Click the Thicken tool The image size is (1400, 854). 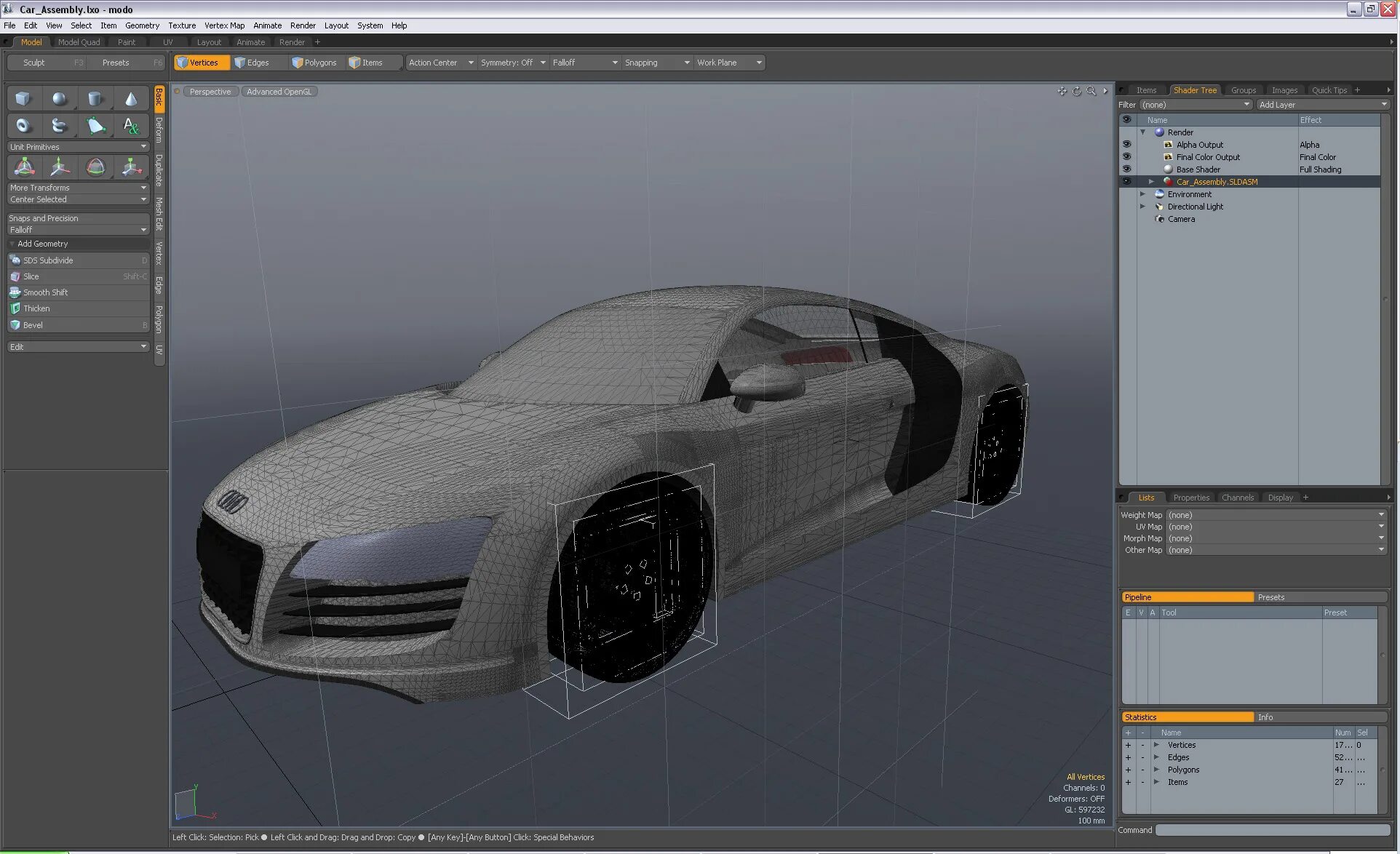coord(78,308)
